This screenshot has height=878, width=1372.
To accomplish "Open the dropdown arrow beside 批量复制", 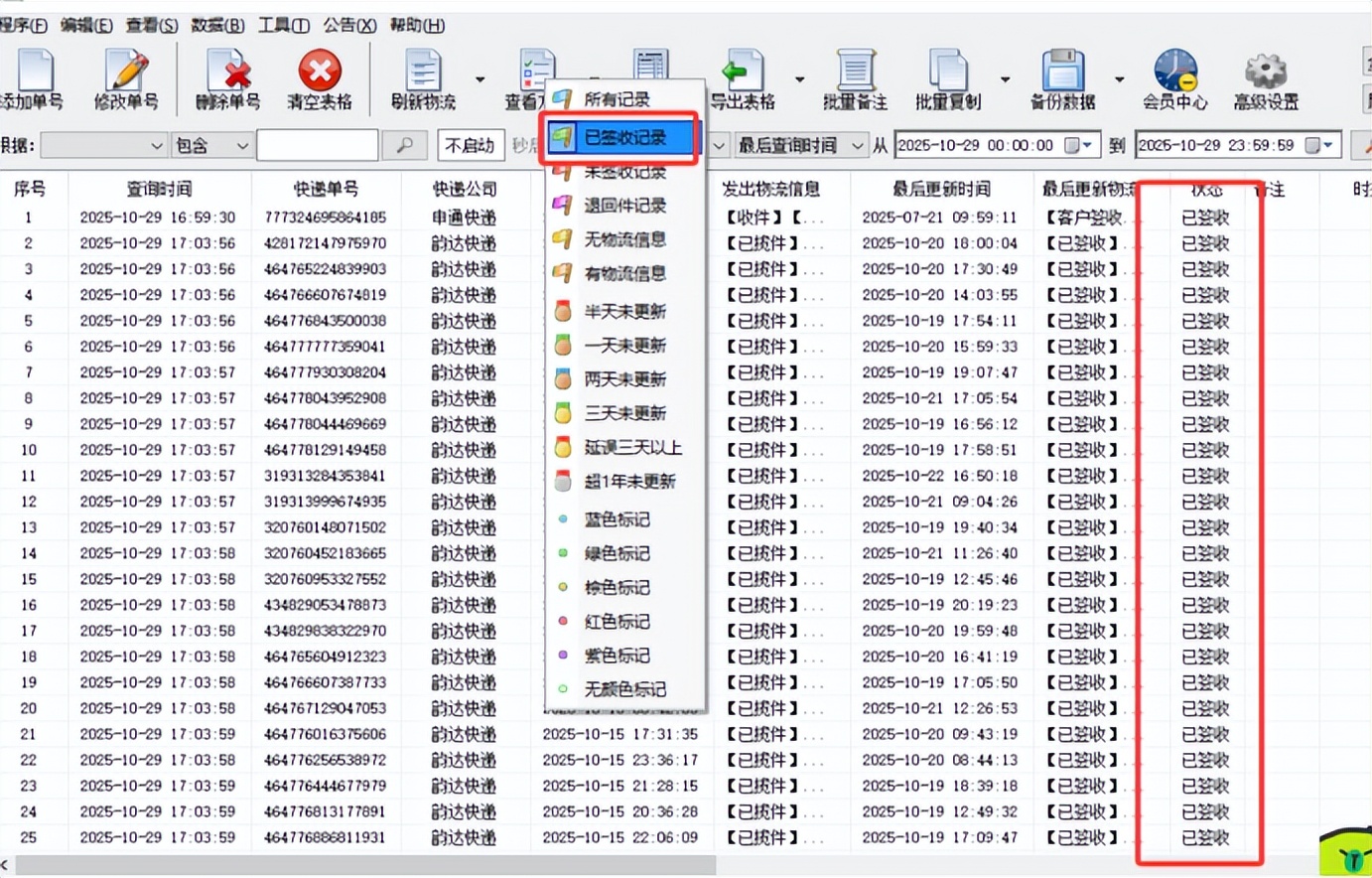I will pos(1005,79).
